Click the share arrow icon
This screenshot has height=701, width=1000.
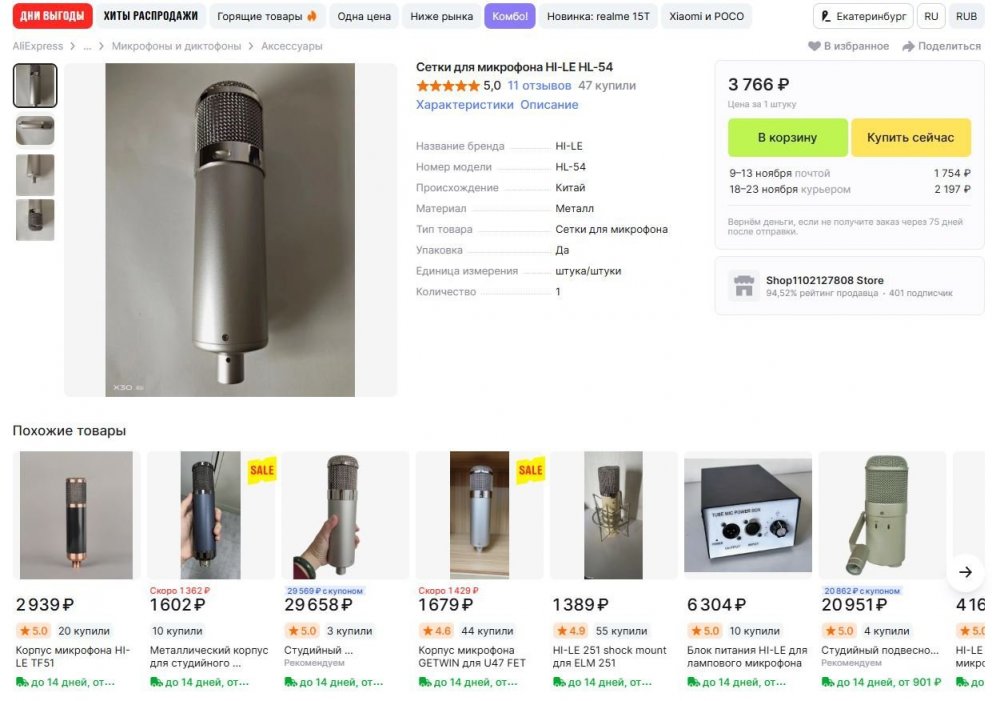pos(908,46)
